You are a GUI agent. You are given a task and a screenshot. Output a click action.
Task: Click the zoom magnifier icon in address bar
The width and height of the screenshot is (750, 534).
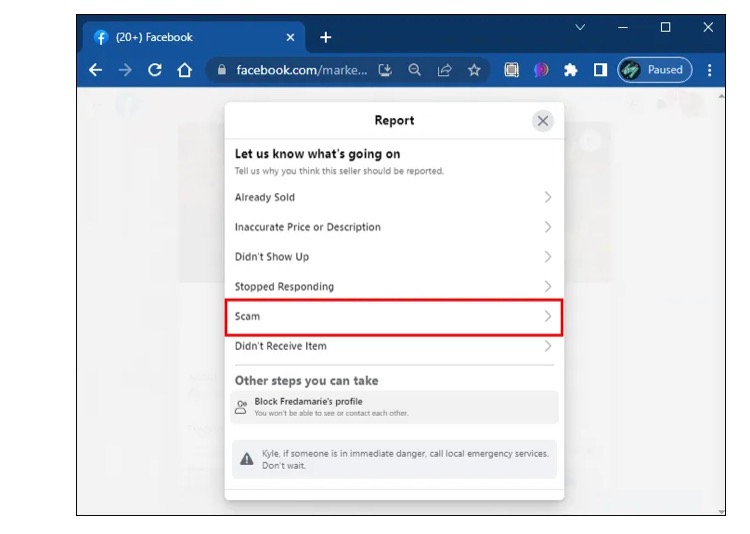click(x=414, y=70)
